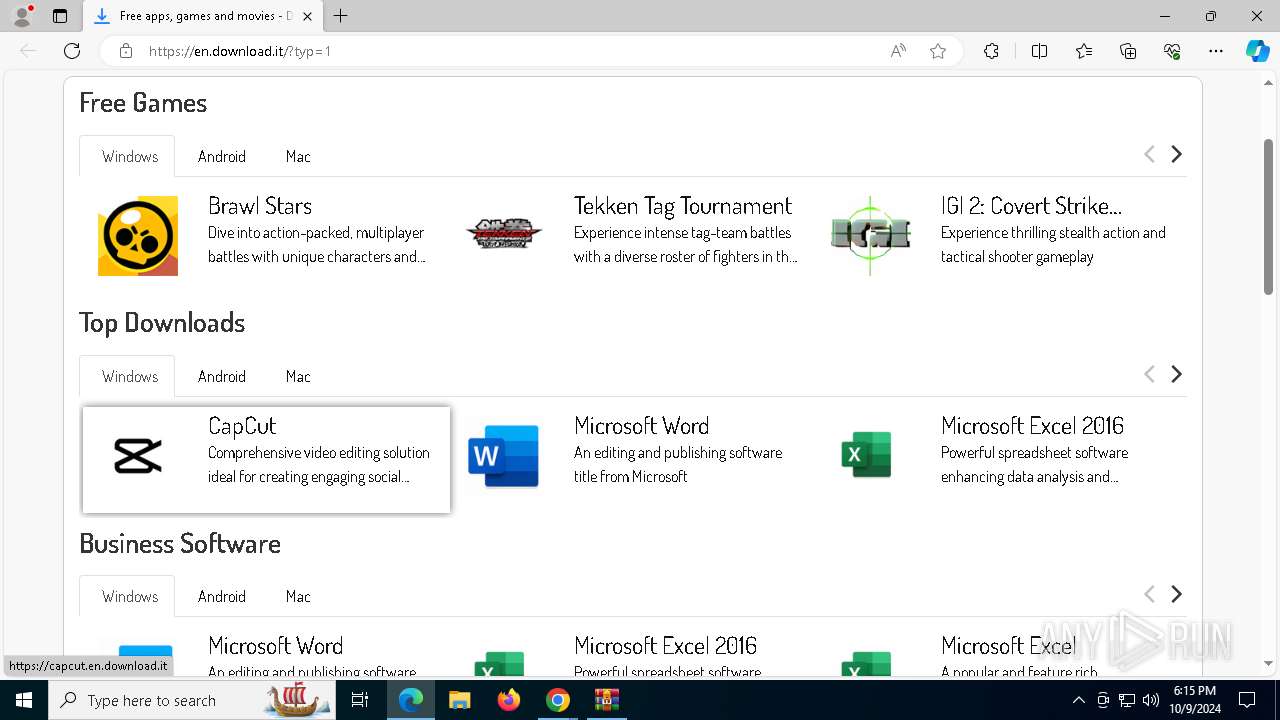
Task: Open Microsoft Excel 2016 title in Business Software
Action: pos(665,646)
